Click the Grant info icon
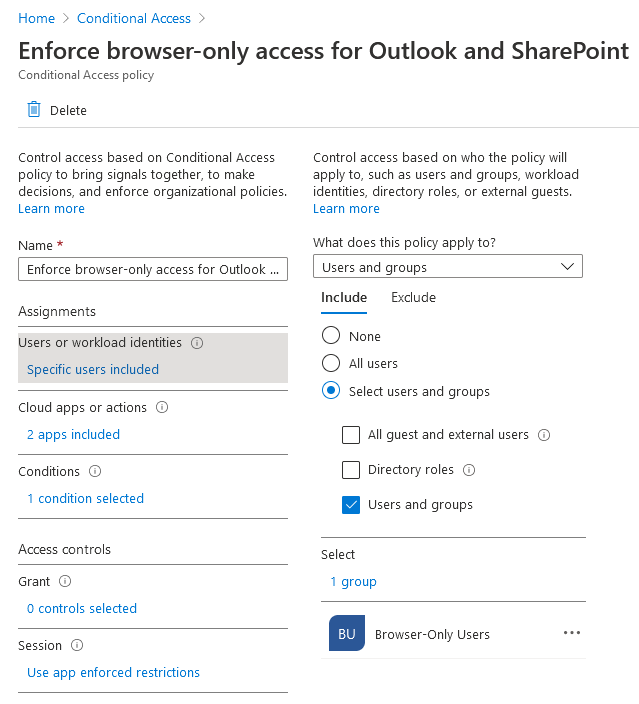Viewport: 639px width, 704px height. point(65,581)
